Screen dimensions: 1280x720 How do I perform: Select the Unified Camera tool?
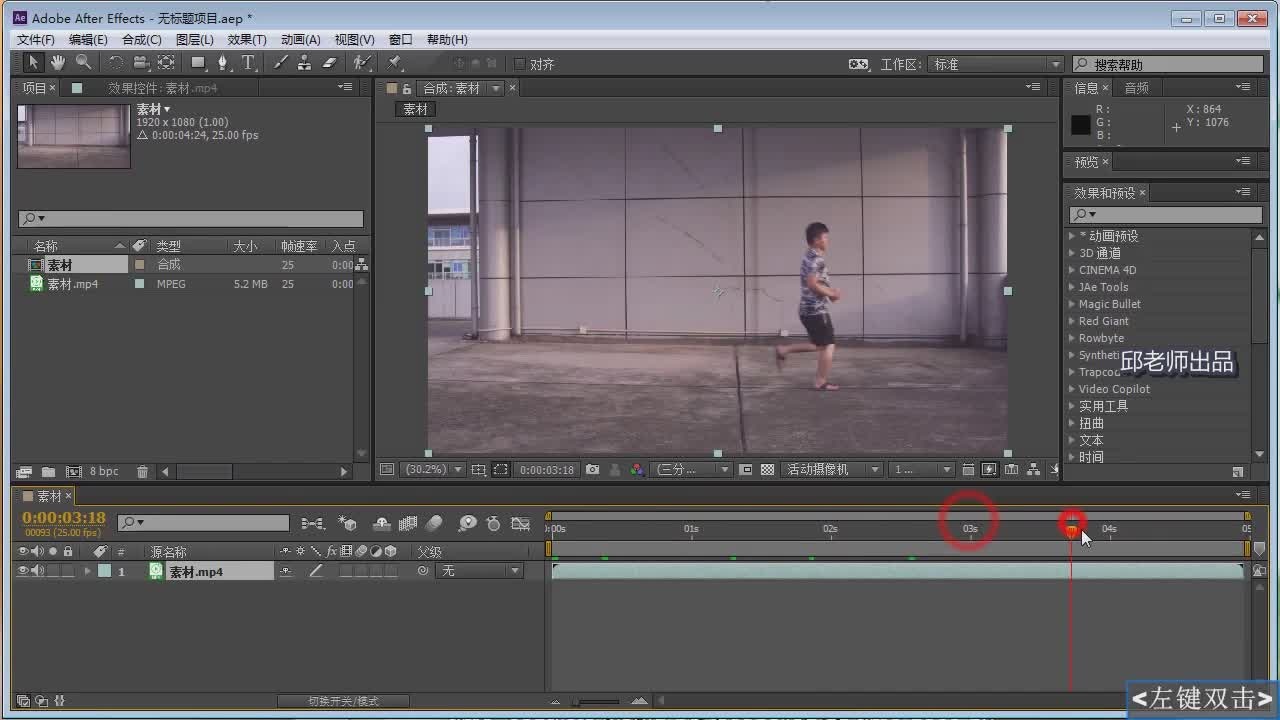(x=140, y=62)
